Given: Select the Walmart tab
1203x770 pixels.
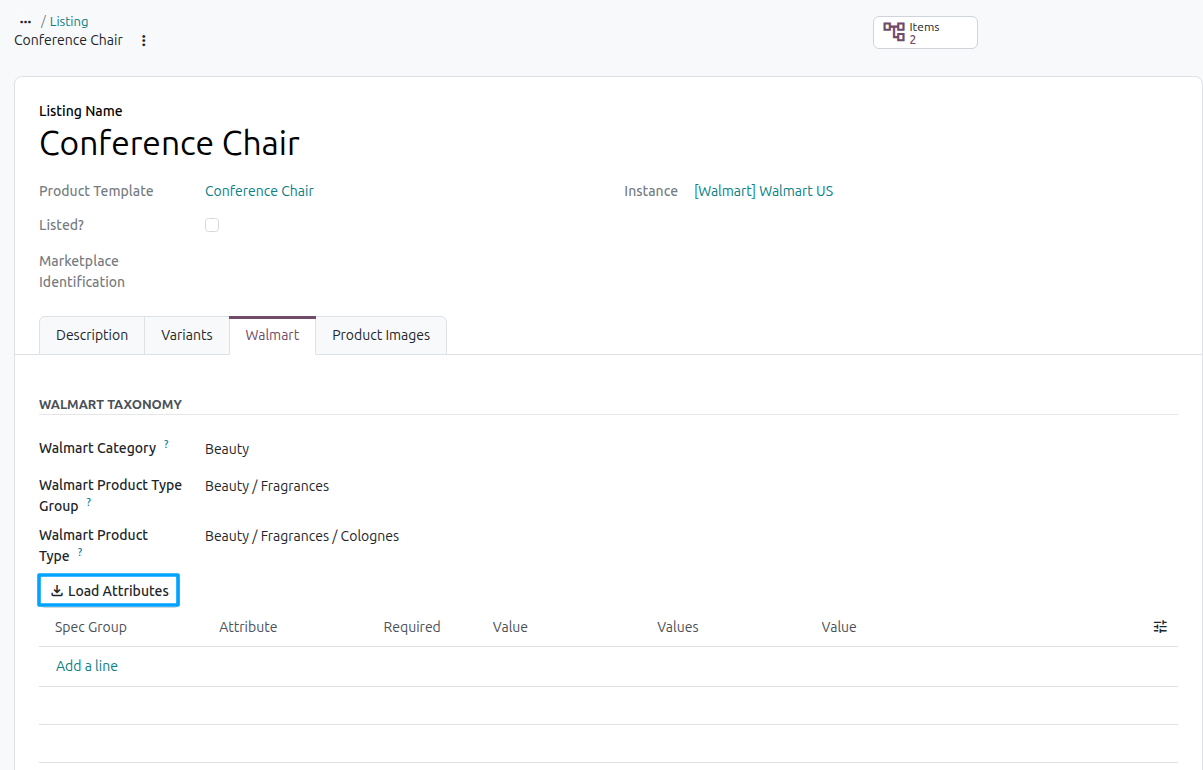Looking at the screenshot, I should pyautogui.click(x=272, y=335).
